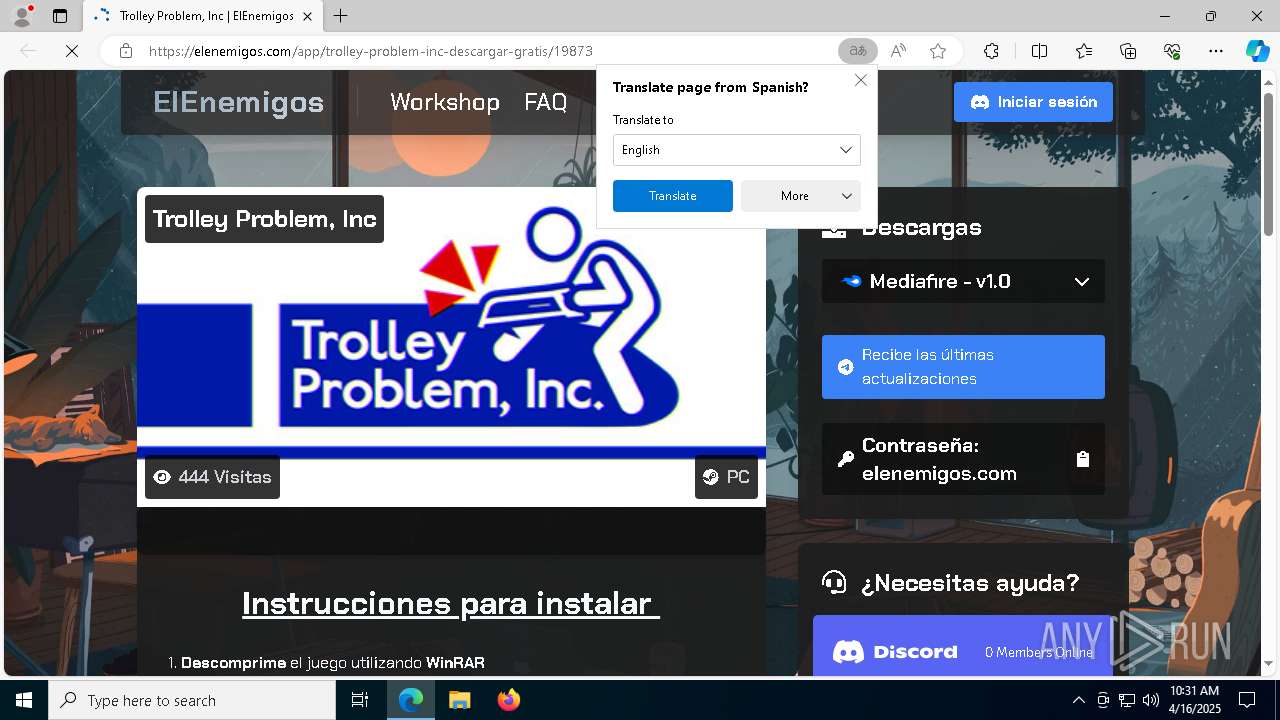The image size is (1280, 720).
Task: Expand the Mediafire - v1.0 download dropdown
Action: (x=963, y=281)
